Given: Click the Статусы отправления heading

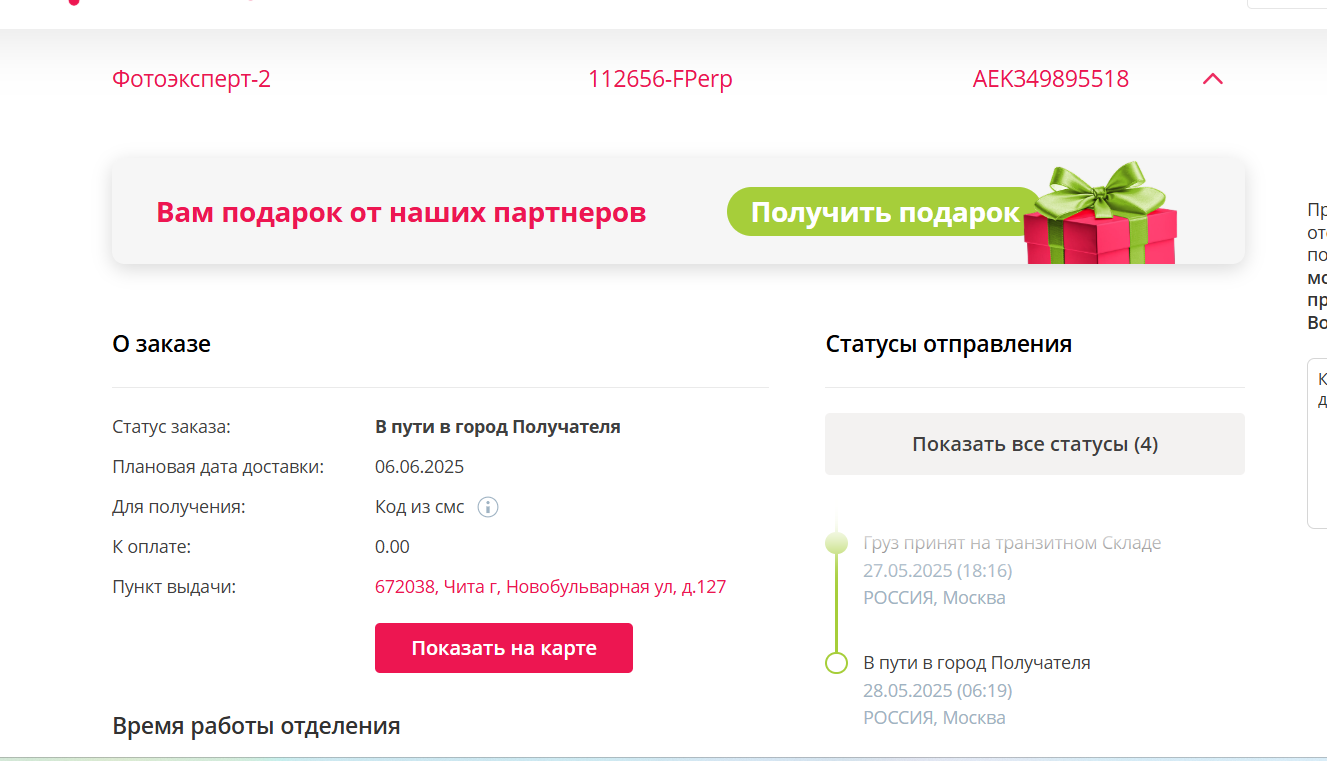Looking at the screenshot, I should pos(949,344).
